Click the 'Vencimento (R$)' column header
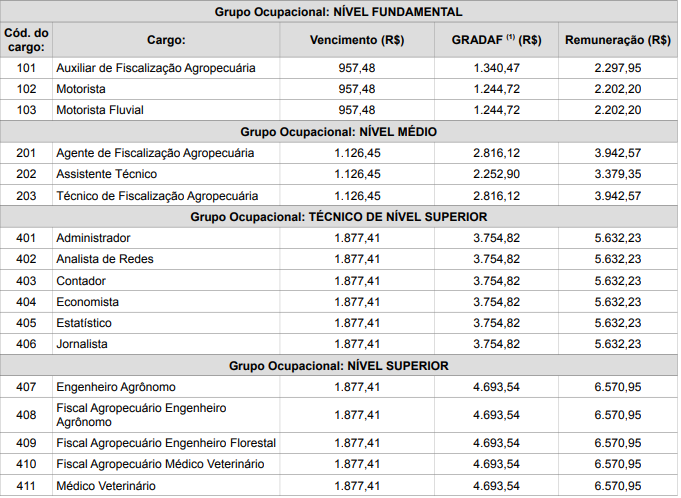 coord(356,41)
